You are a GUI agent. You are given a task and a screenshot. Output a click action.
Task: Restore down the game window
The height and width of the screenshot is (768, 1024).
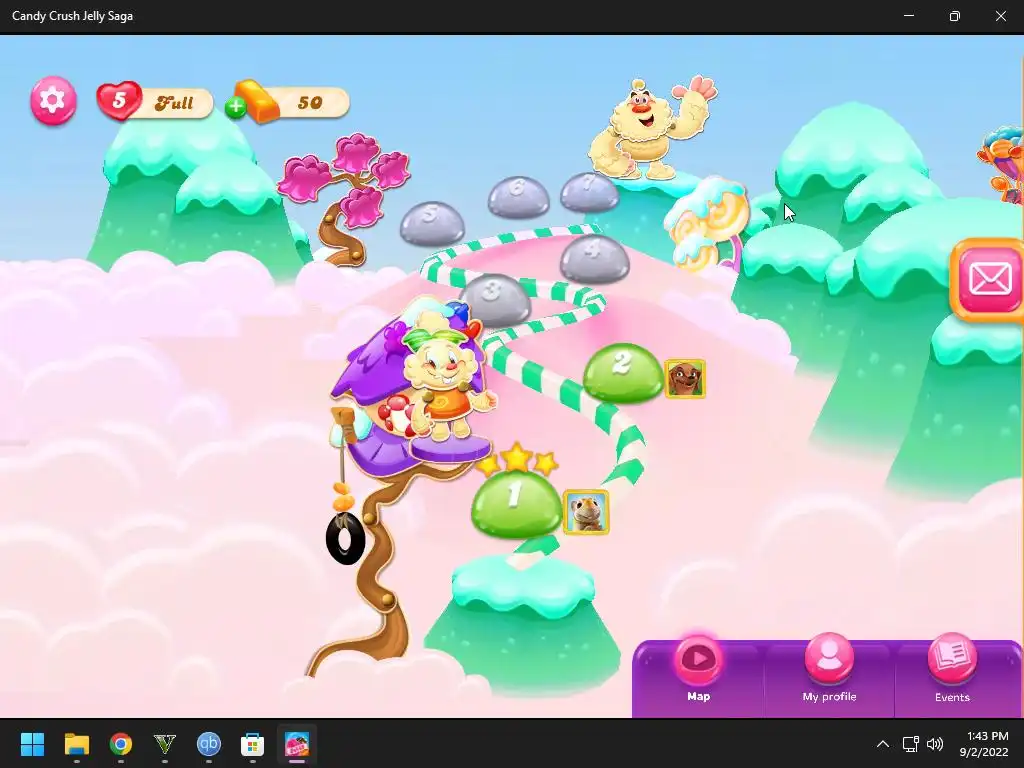(954, 16)
